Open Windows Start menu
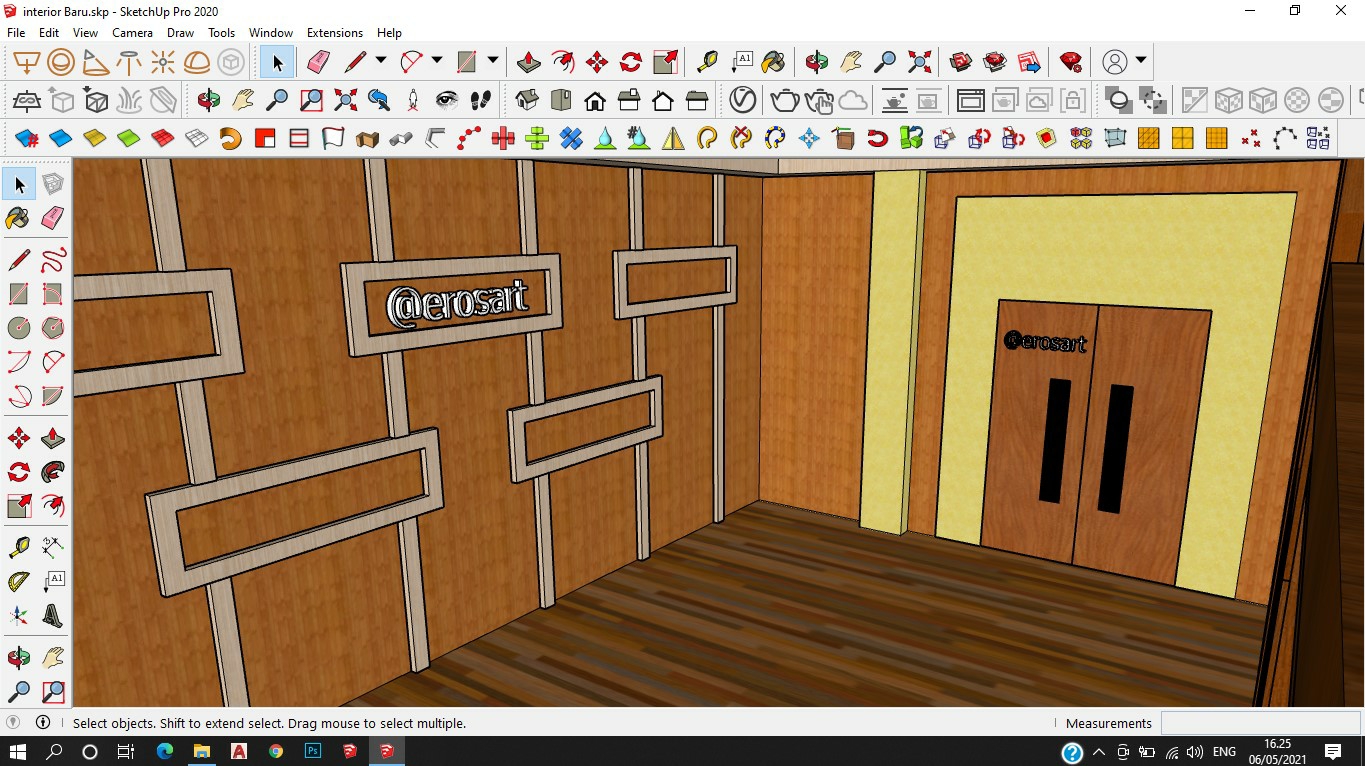Image resolution: width=1365 pixels, height=766 pixels. [18, 751]
